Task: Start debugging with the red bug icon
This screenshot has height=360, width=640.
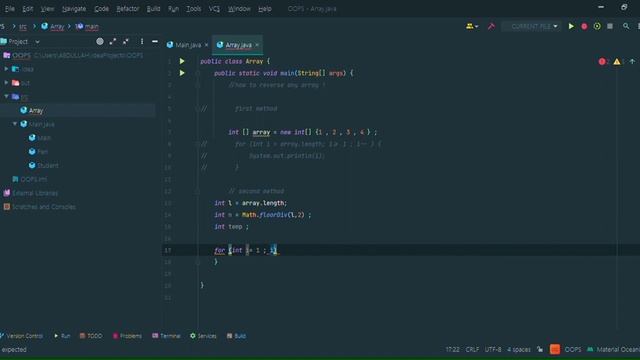Action: 584,26
